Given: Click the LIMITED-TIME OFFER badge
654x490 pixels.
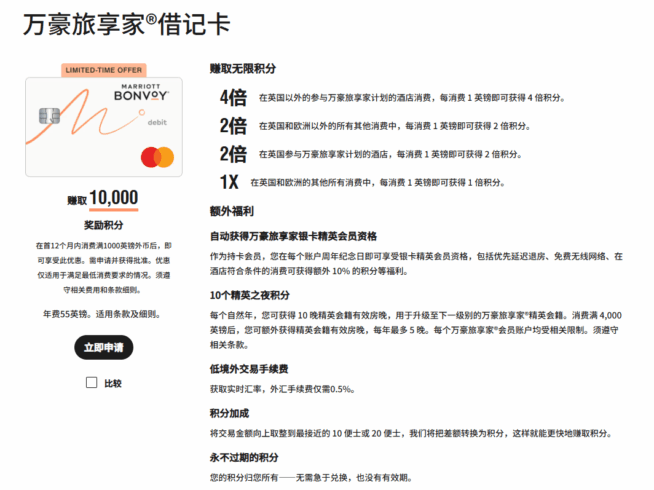Looking at the screenshot, I should (x=103, y=70).
